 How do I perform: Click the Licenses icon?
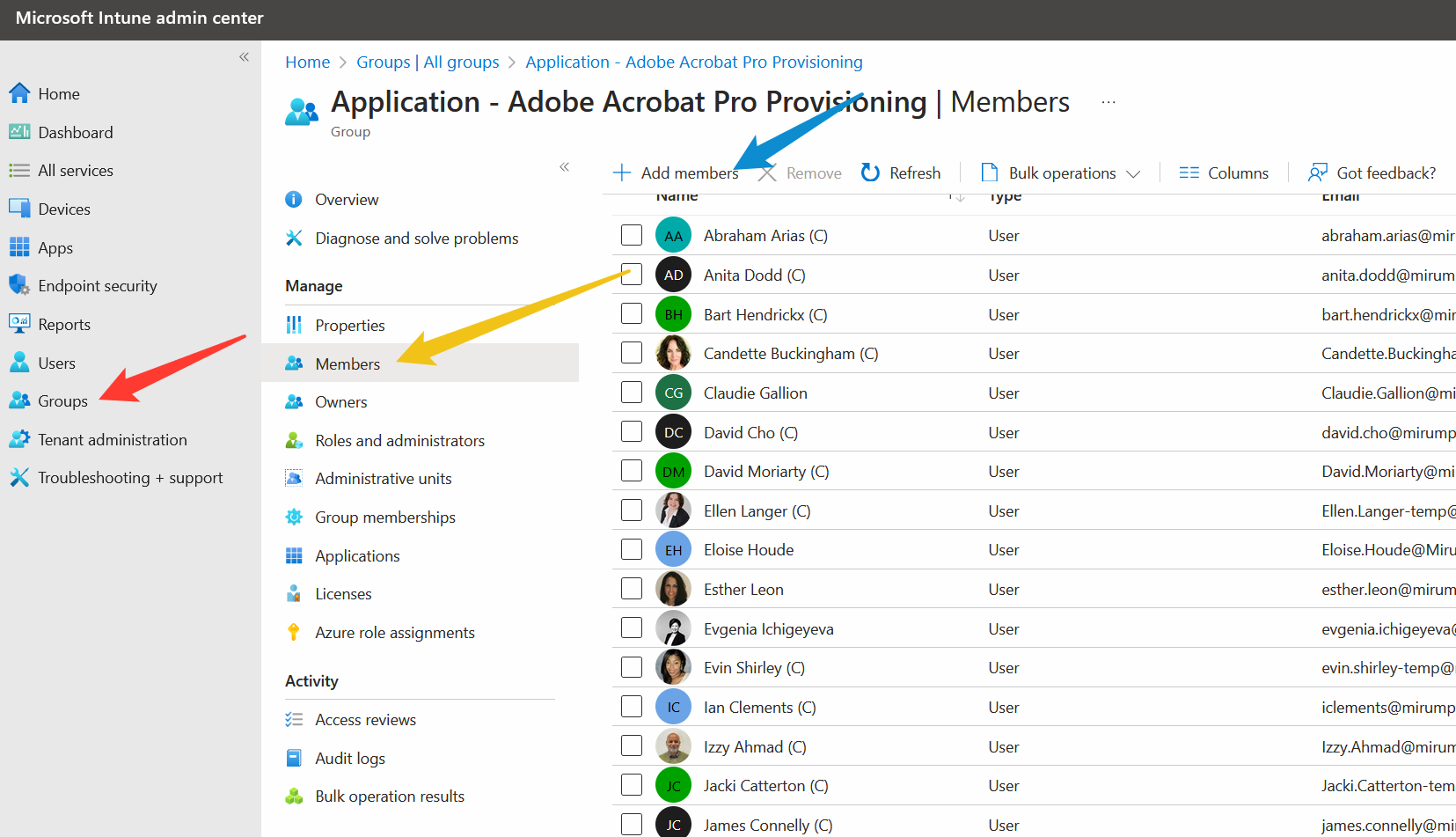click(x=294, y=594)
